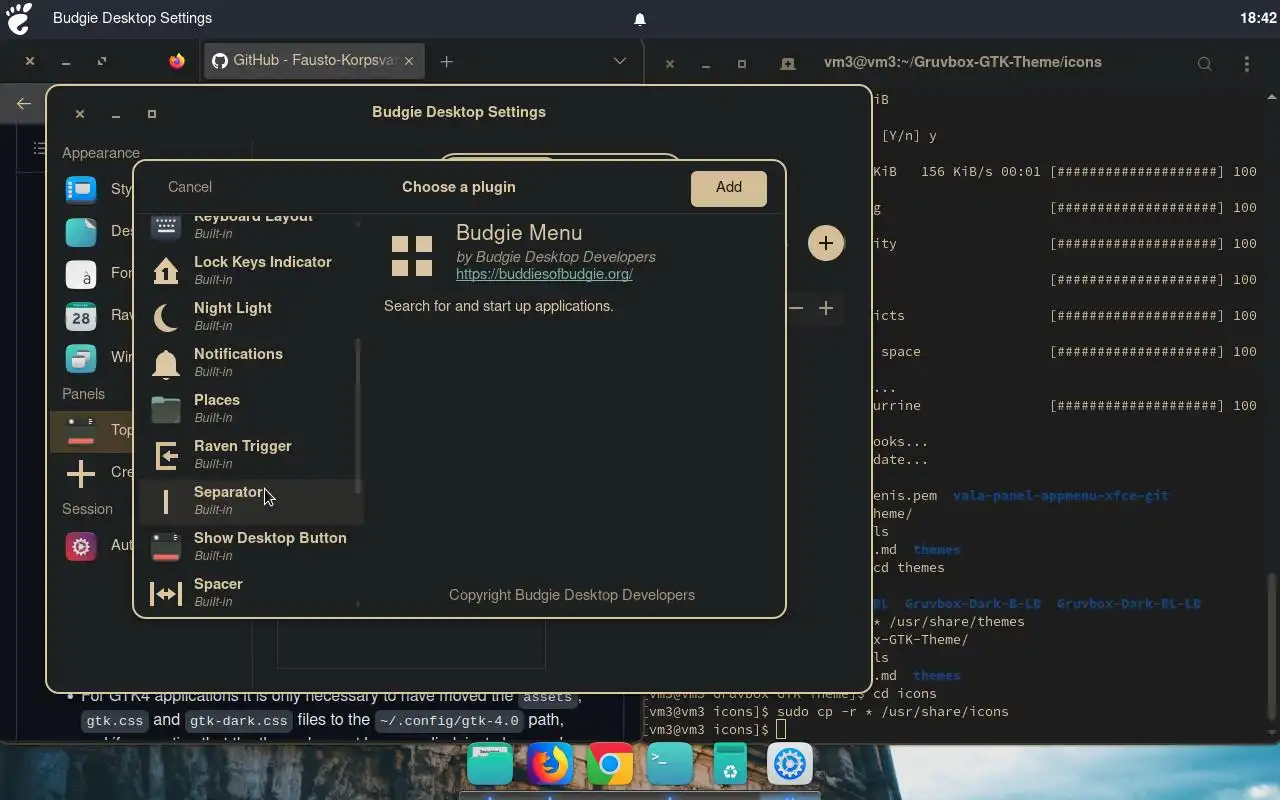The image size is (1280, 800).
Task: Open the Firefox tab list chevron
Action: (620, 61)
